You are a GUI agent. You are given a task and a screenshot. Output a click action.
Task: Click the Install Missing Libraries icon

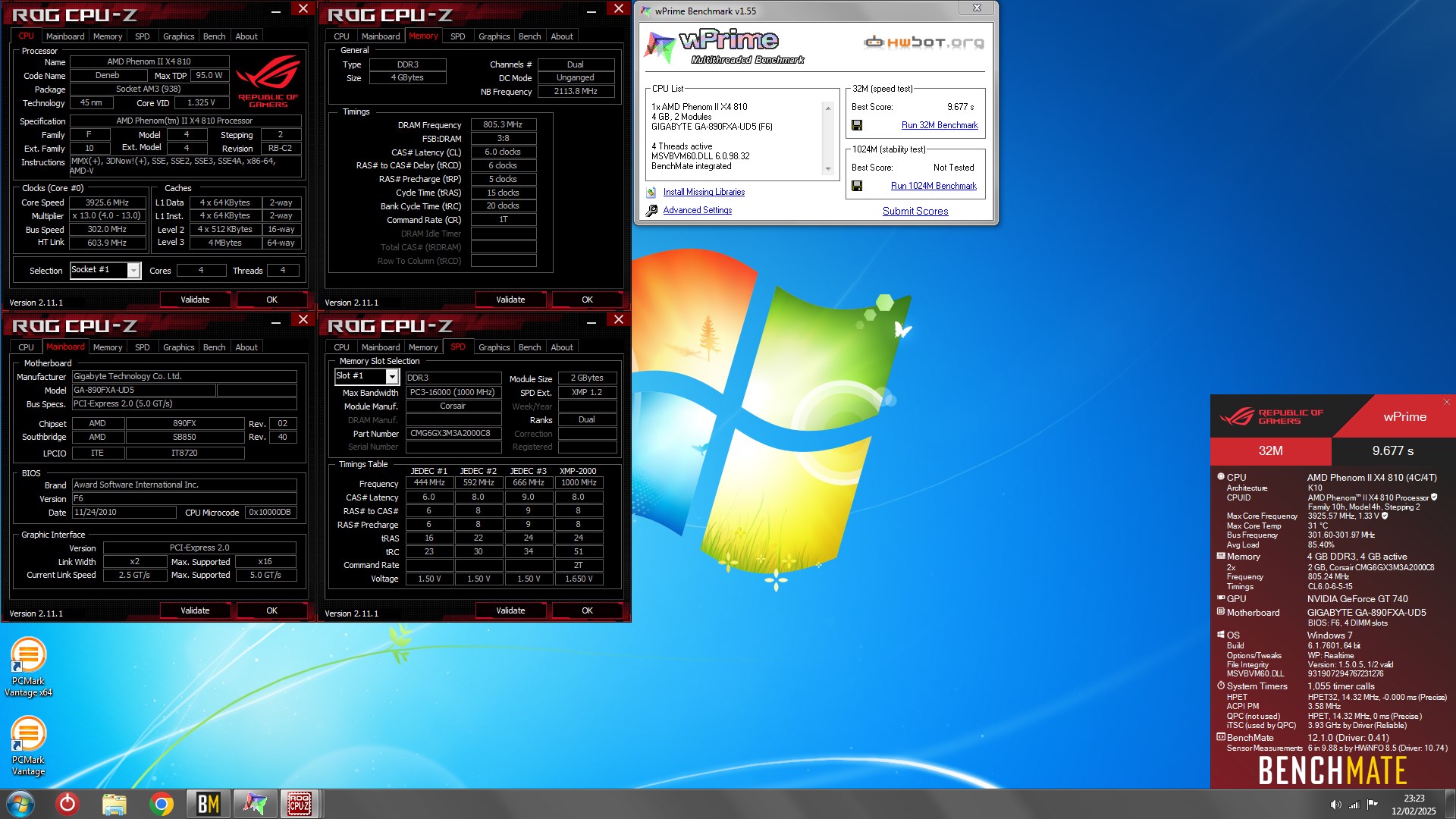(x=651, y=193)
